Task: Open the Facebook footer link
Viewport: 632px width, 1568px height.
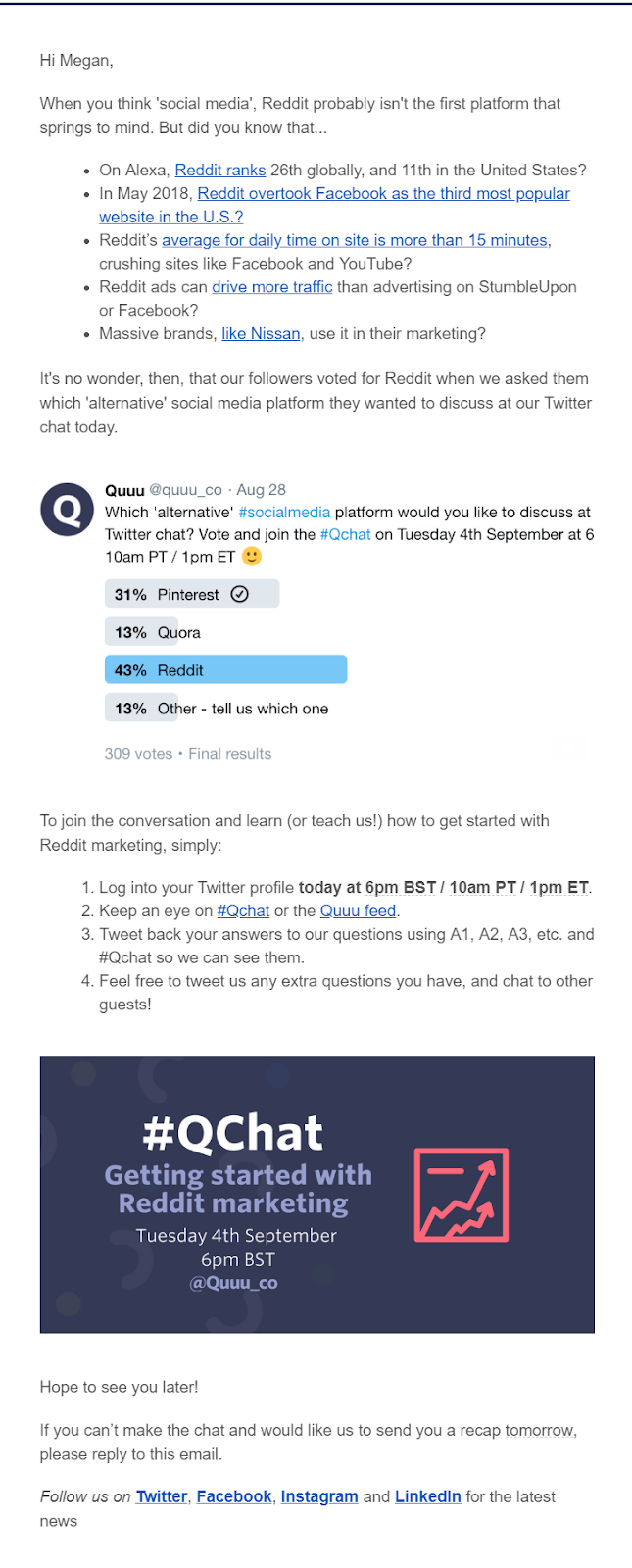Action: (x=234, y=1496)
